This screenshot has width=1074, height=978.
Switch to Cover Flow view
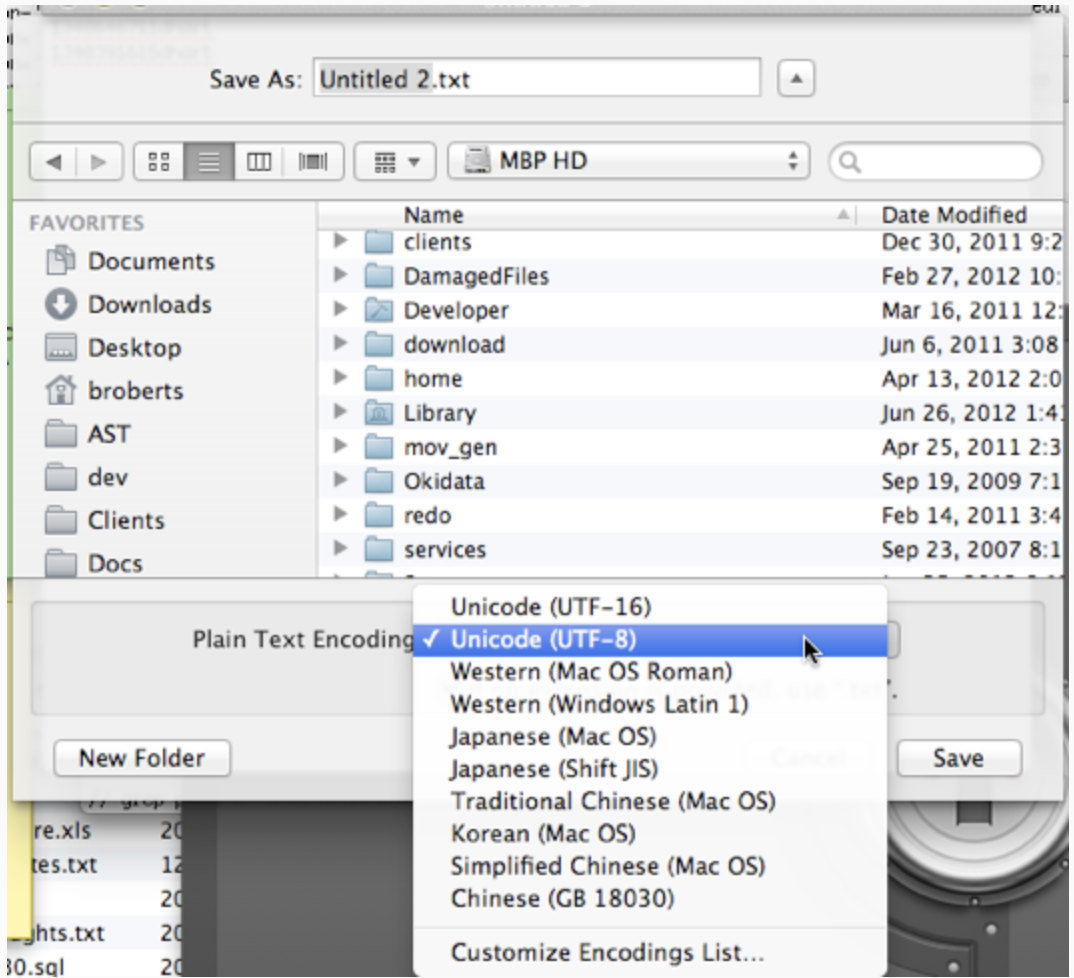click(x=314, y=162)
